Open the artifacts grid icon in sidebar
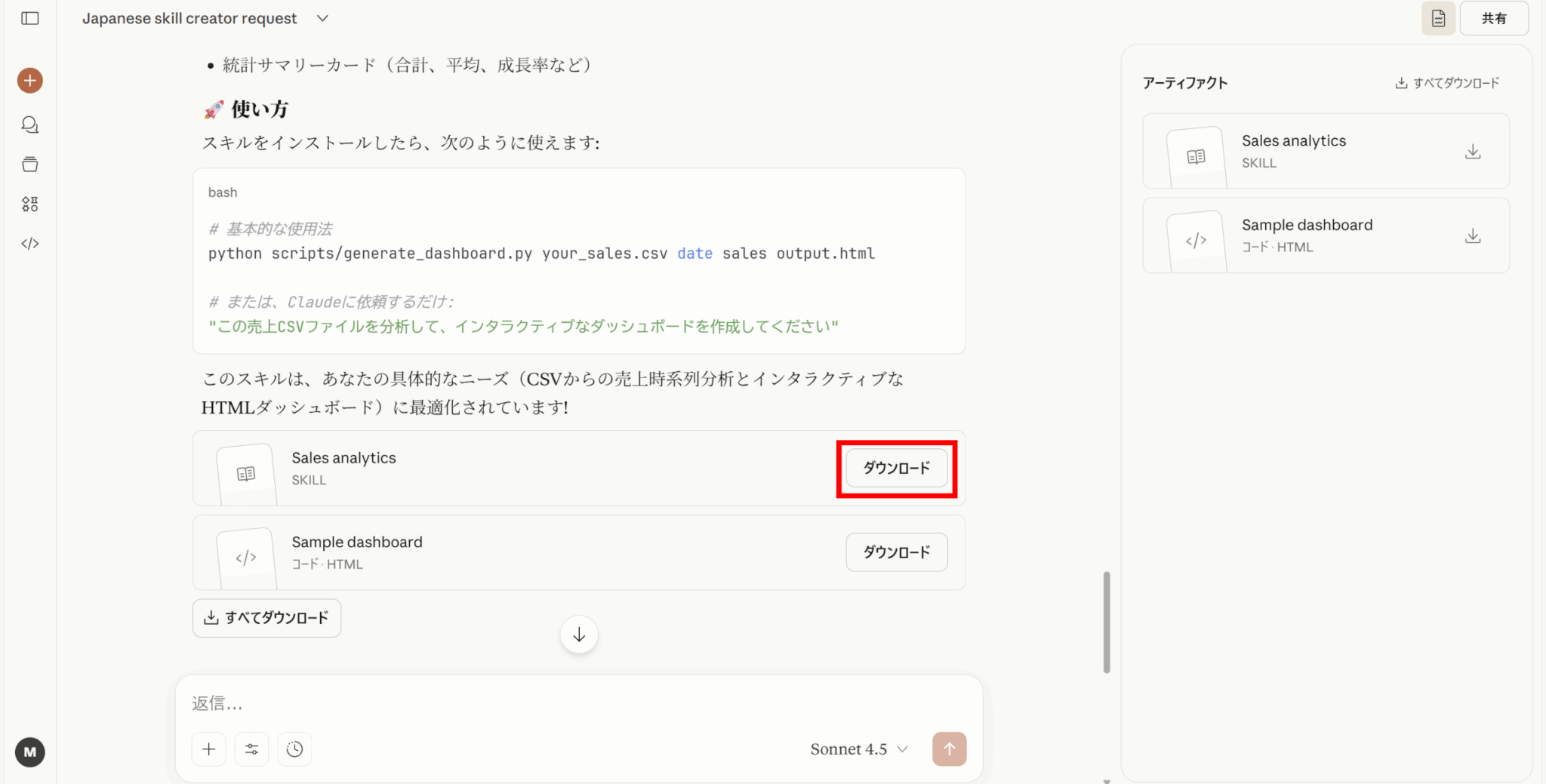 tap(30, 204)
